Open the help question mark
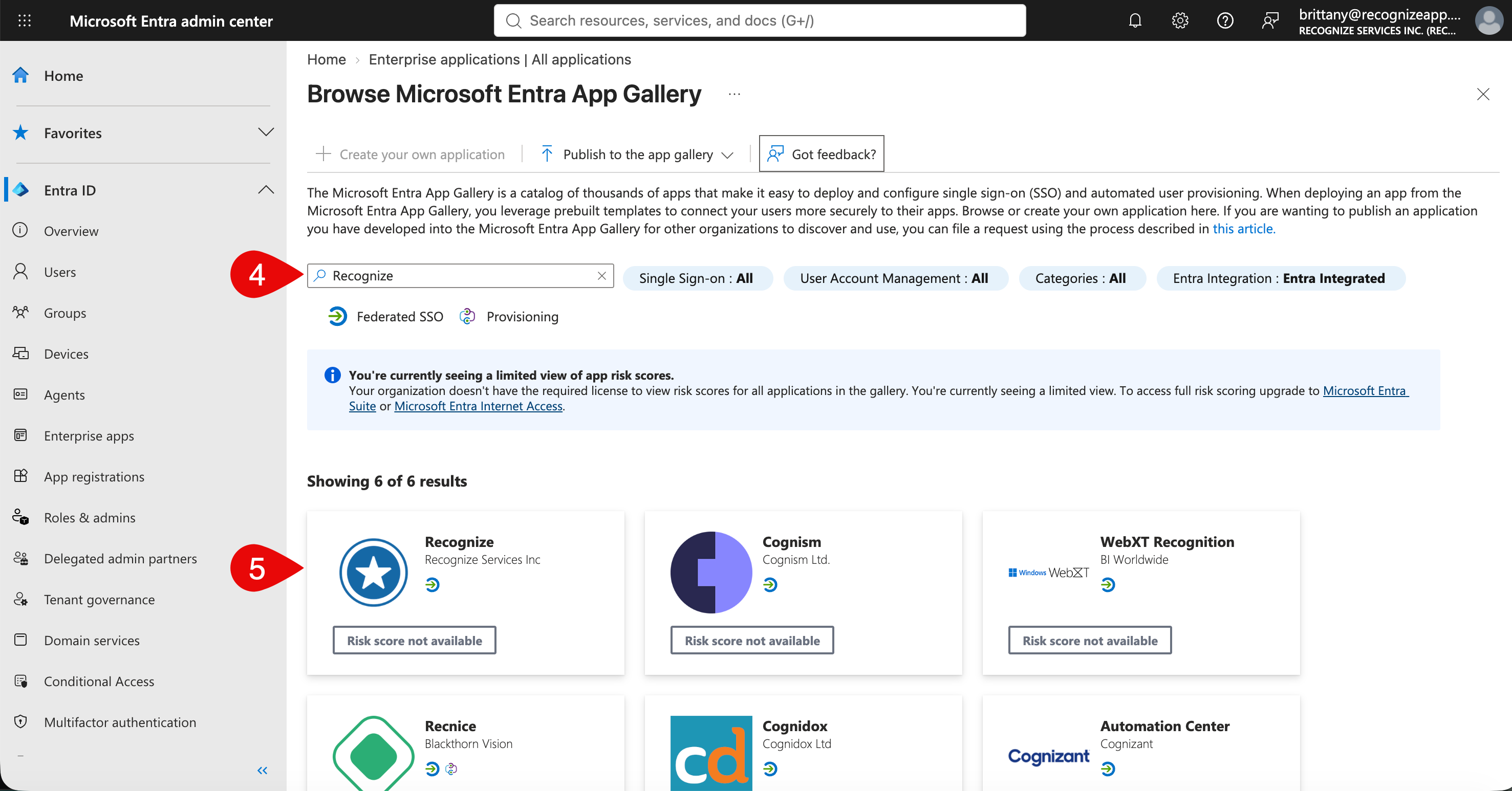Screen dimensions: 1512x791 [x=1225, y=21]
